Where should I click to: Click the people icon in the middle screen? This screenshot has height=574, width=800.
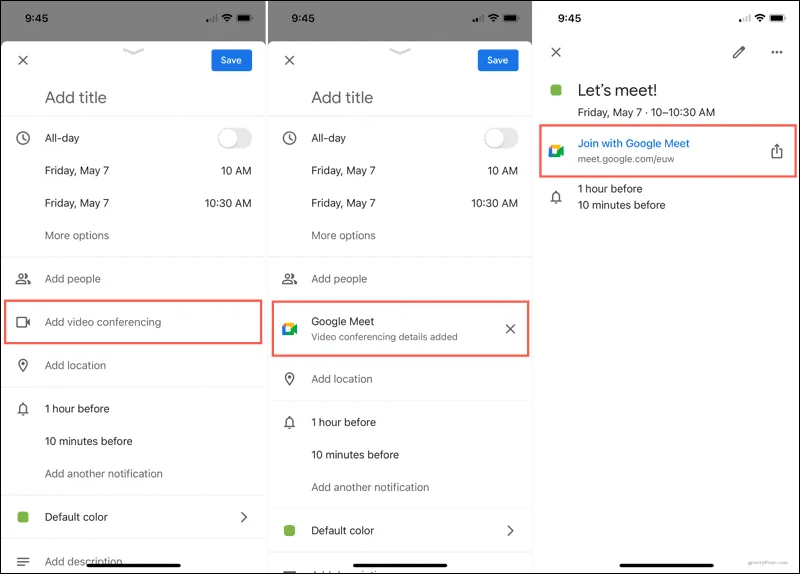click(289, 279)
